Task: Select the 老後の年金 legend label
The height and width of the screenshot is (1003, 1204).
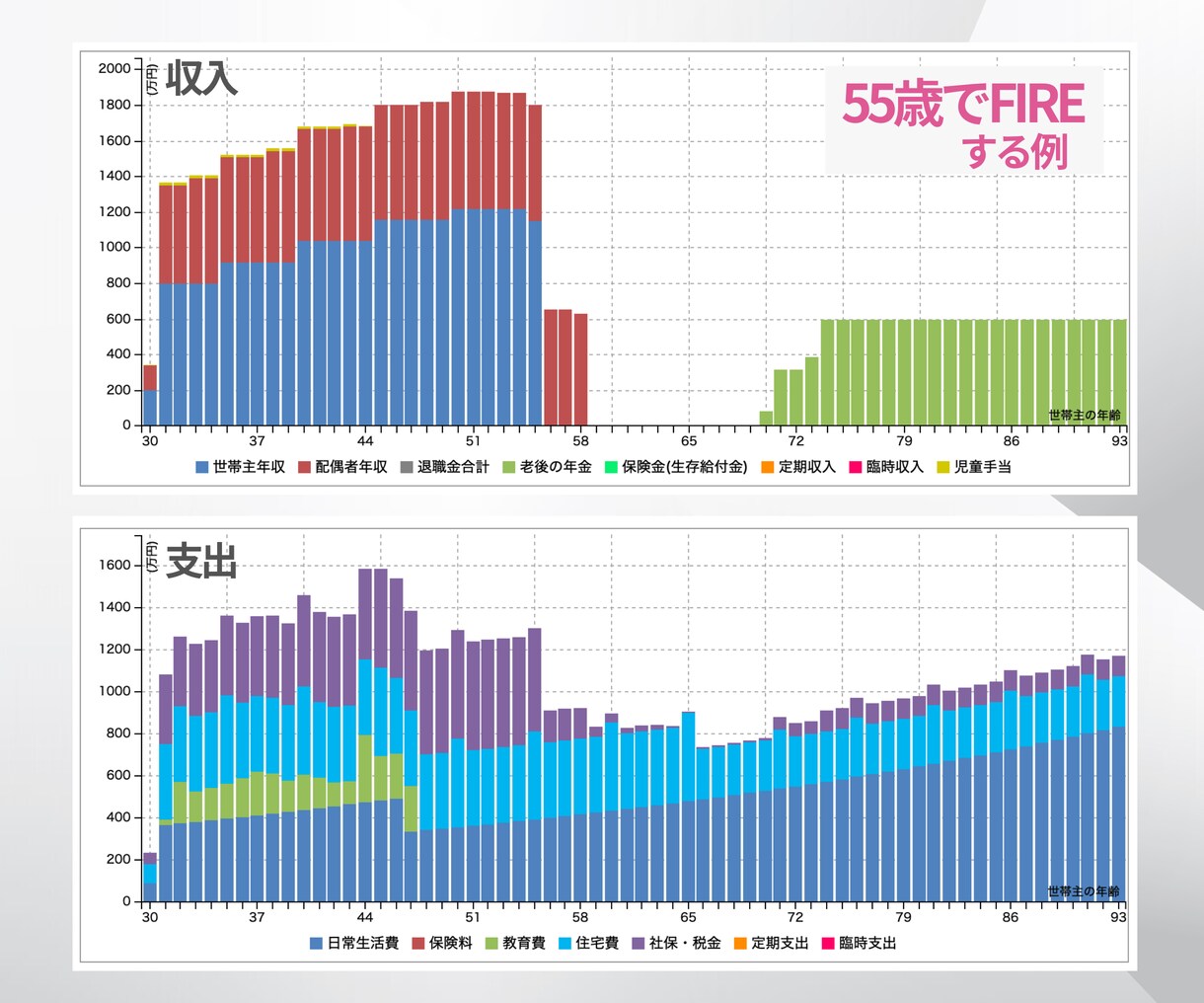Action: point(556,467)
